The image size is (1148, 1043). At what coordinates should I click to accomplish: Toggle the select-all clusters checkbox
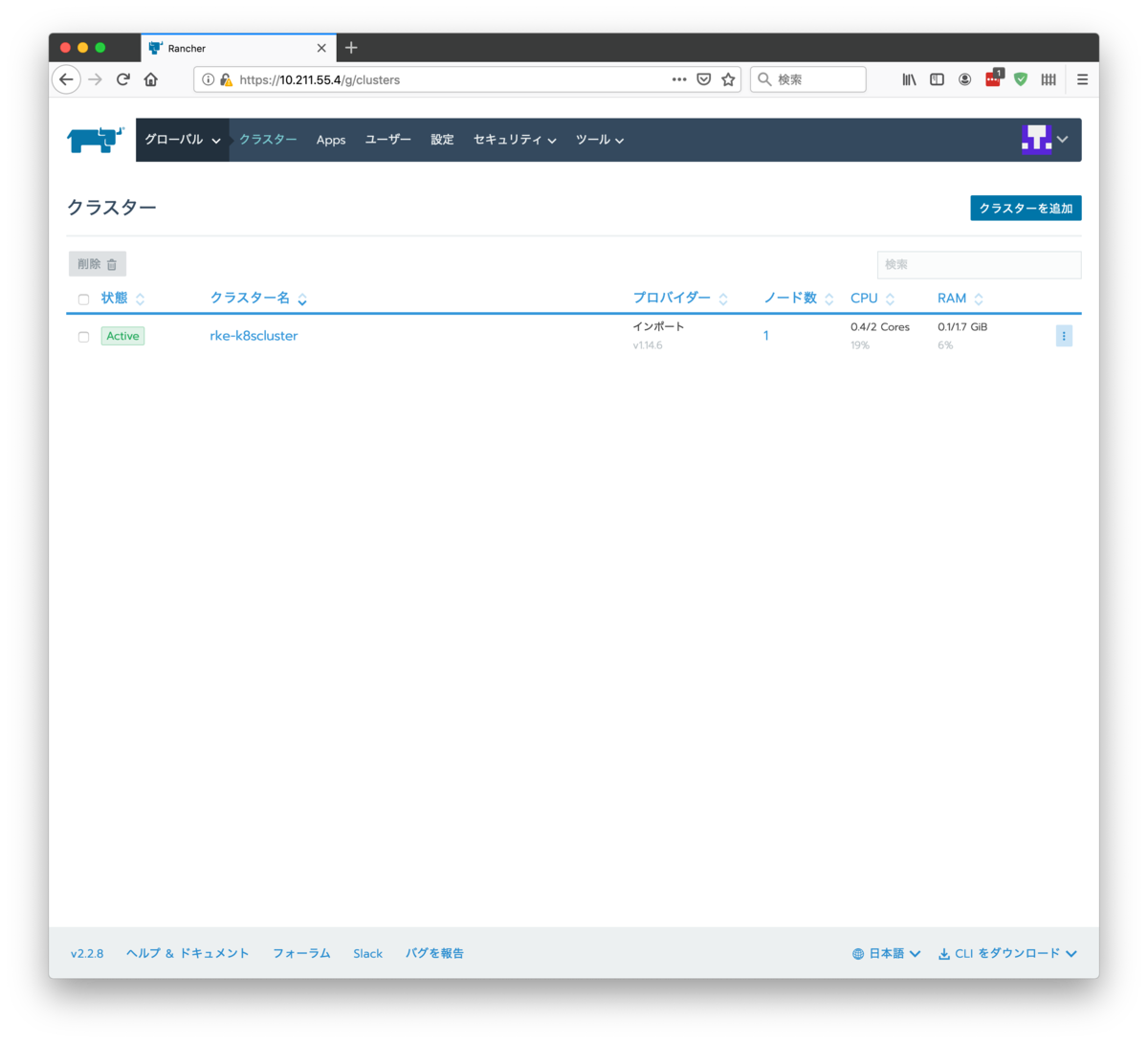coord(83,299)
